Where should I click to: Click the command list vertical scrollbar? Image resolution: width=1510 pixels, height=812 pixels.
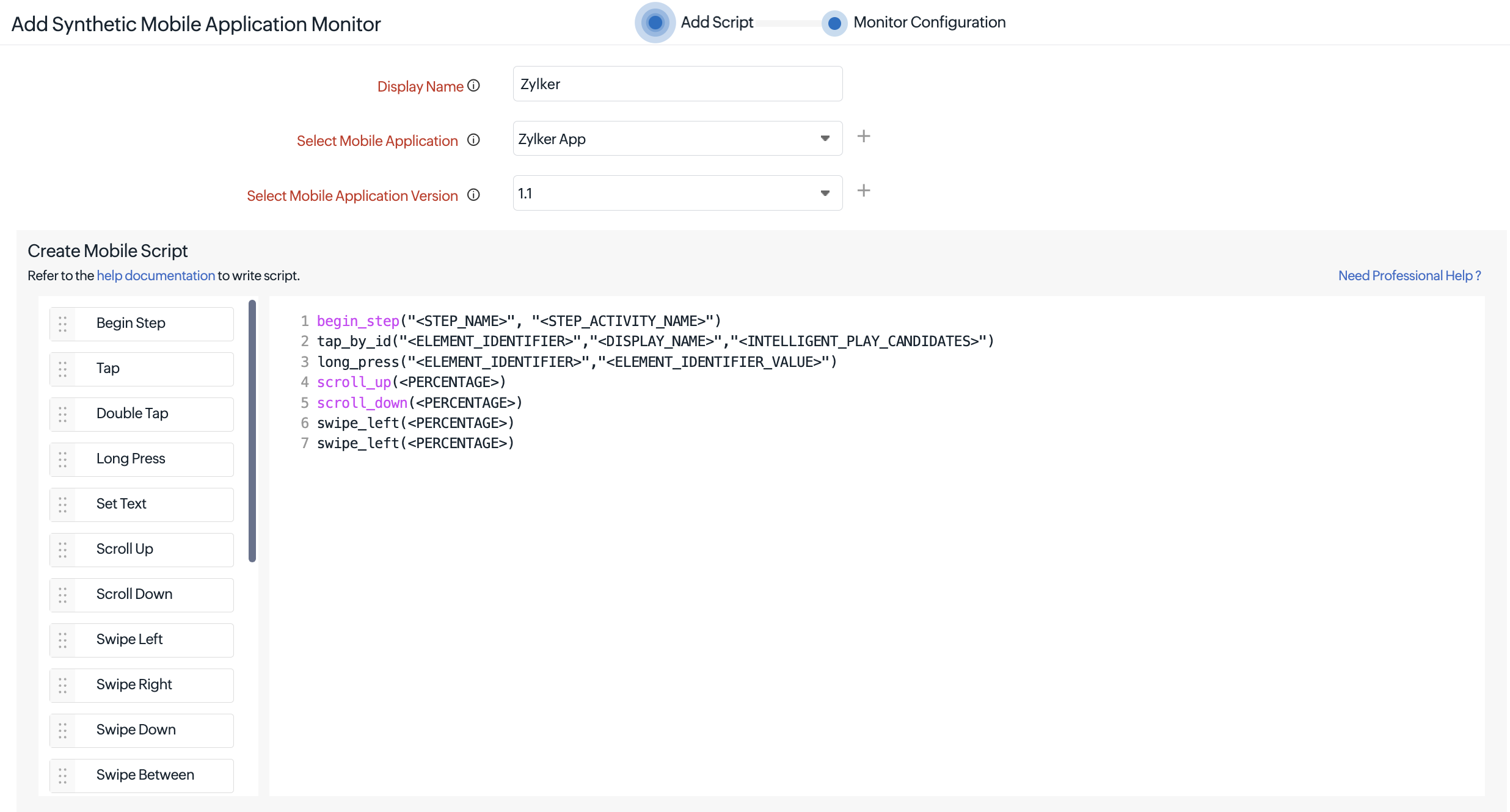(252, 430)
